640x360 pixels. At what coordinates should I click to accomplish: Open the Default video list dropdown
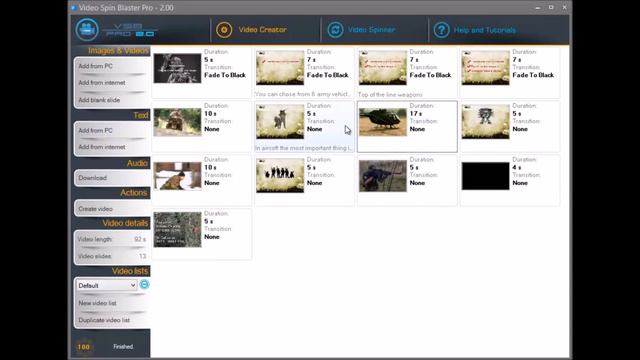tap(107, 285)
